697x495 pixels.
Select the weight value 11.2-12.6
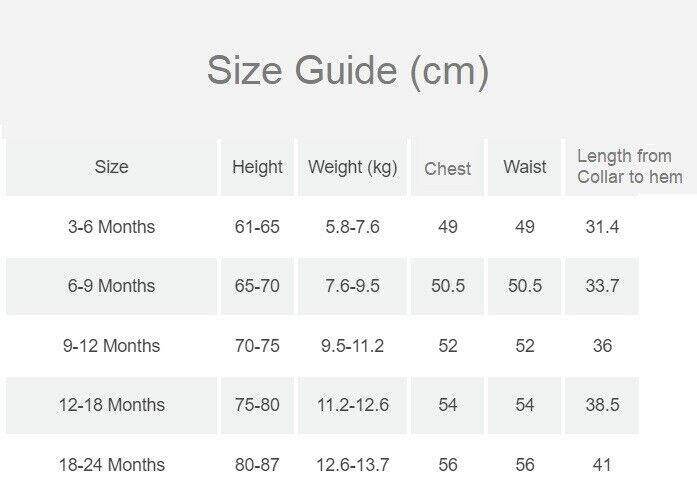353,405
